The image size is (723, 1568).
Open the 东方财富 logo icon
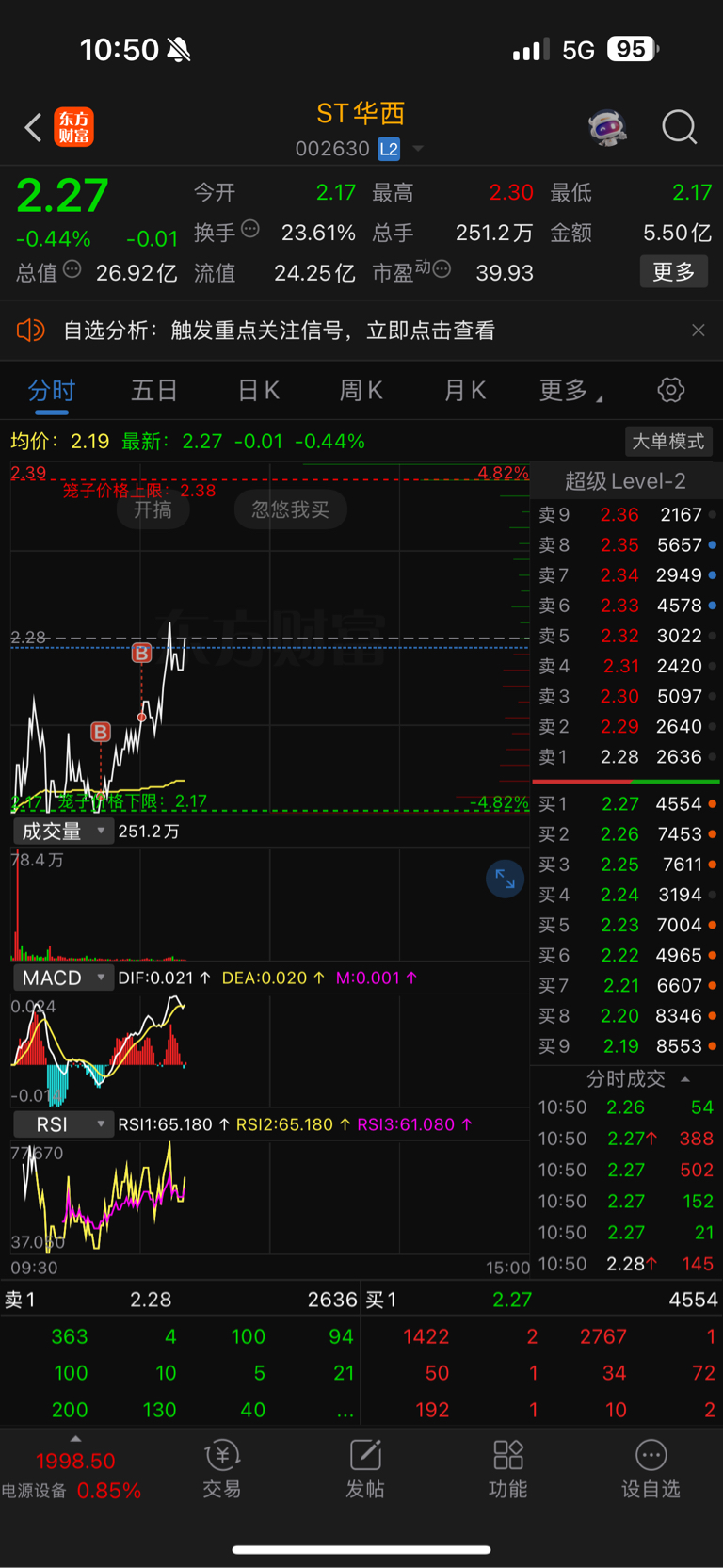pos(74,127)
